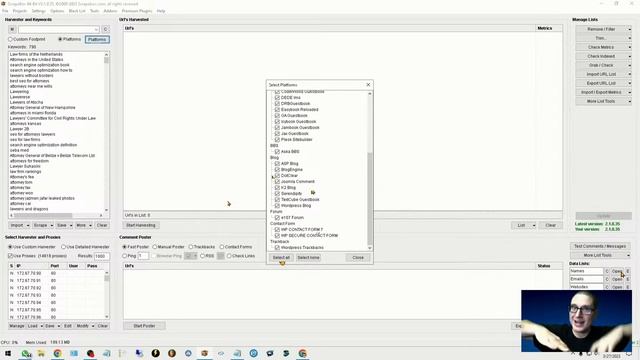Select the Manual Poster radio option
Viewport: 640px width, 360px height.
click(x=155, y=247)
